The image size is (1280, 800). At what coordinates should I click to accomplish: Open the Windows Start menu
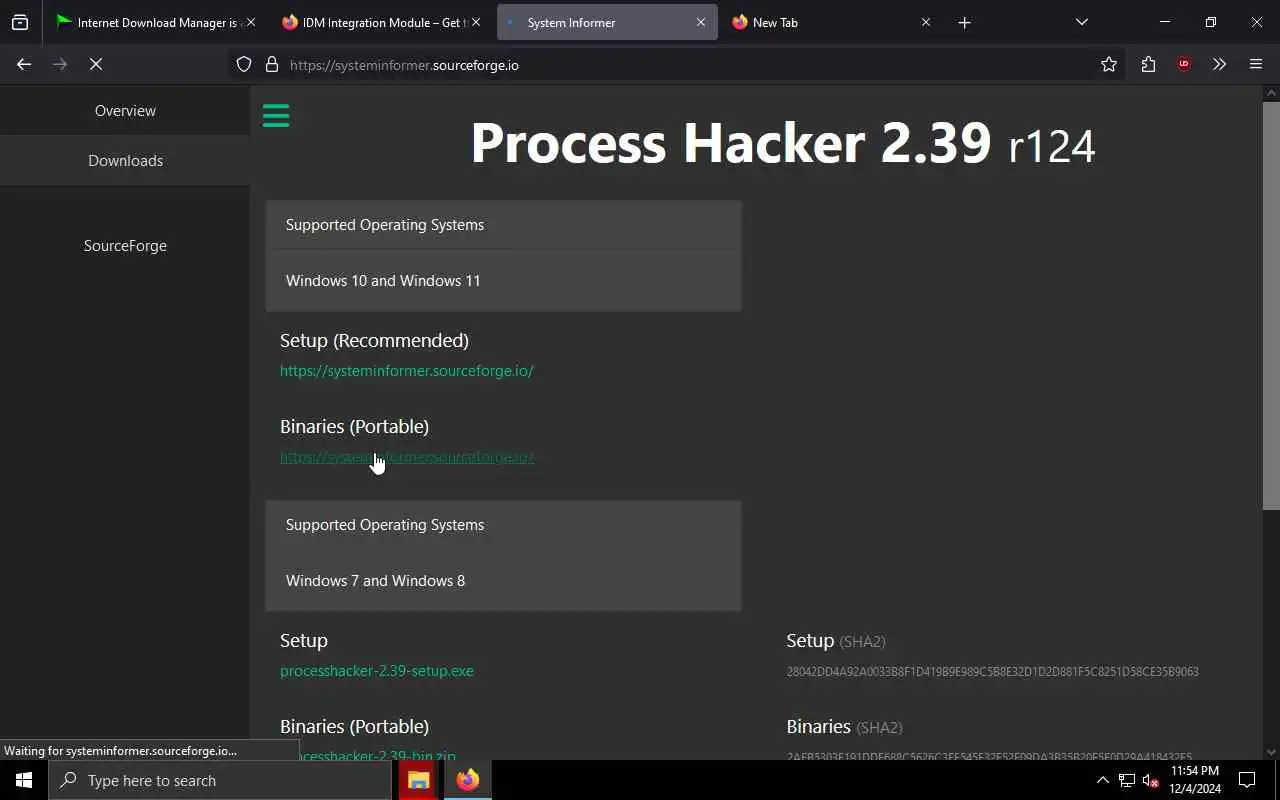24,780
